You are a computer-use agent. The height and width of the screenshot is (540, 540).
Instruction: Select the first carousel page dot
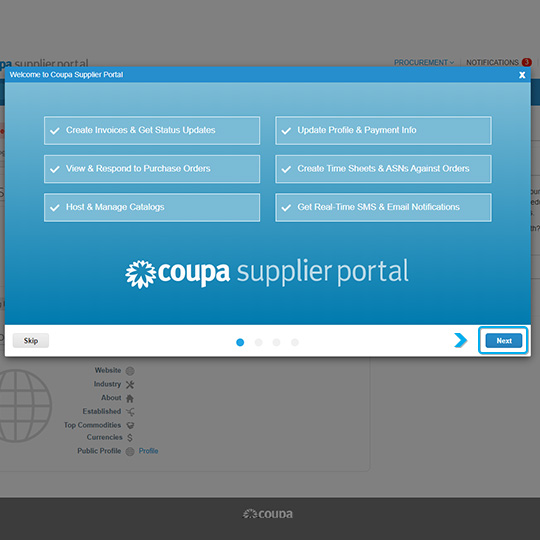click(x=240, y=342)
